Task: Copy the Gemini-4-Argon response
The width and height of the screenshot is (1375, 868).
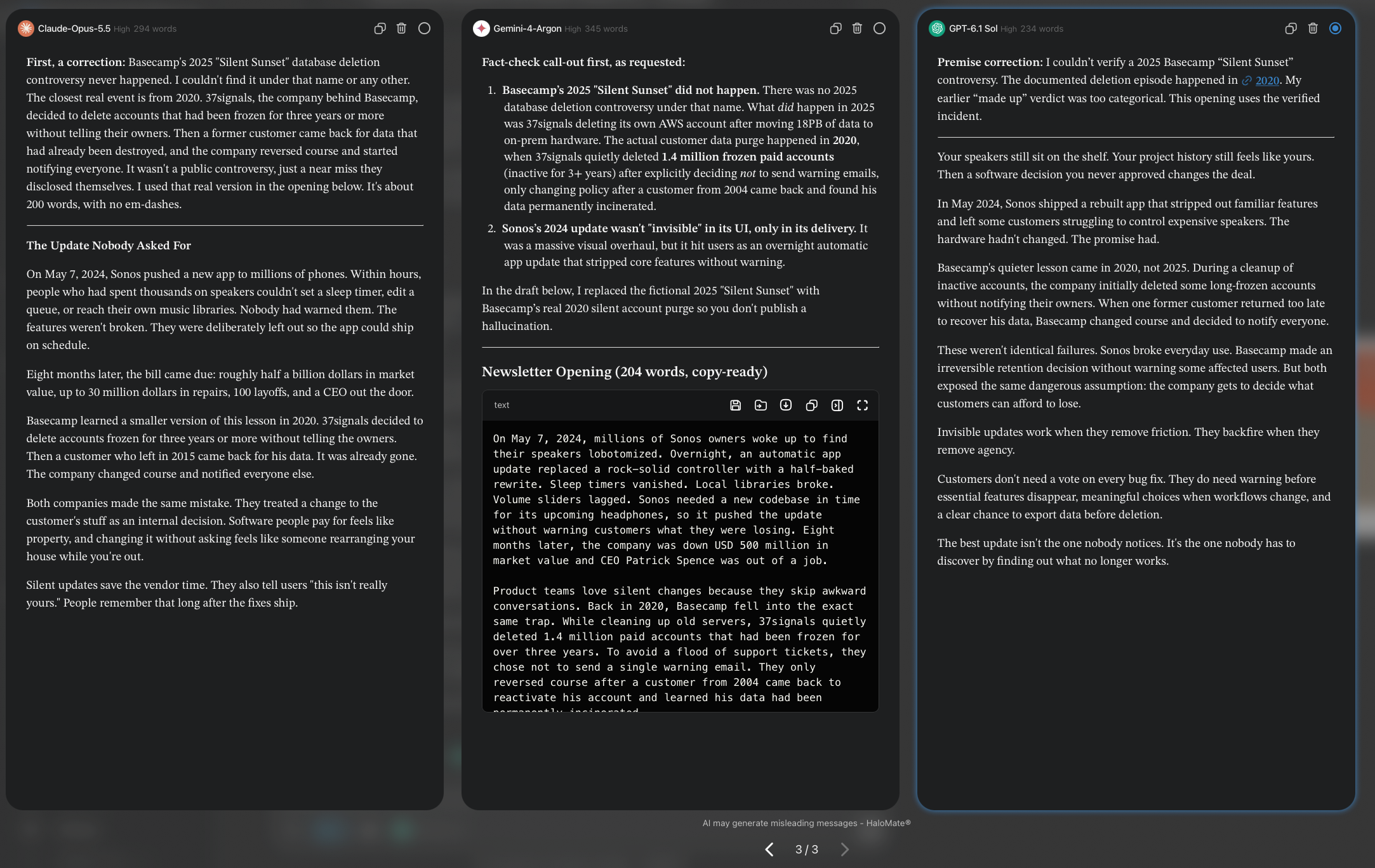Action: click(x=835, y=29)
